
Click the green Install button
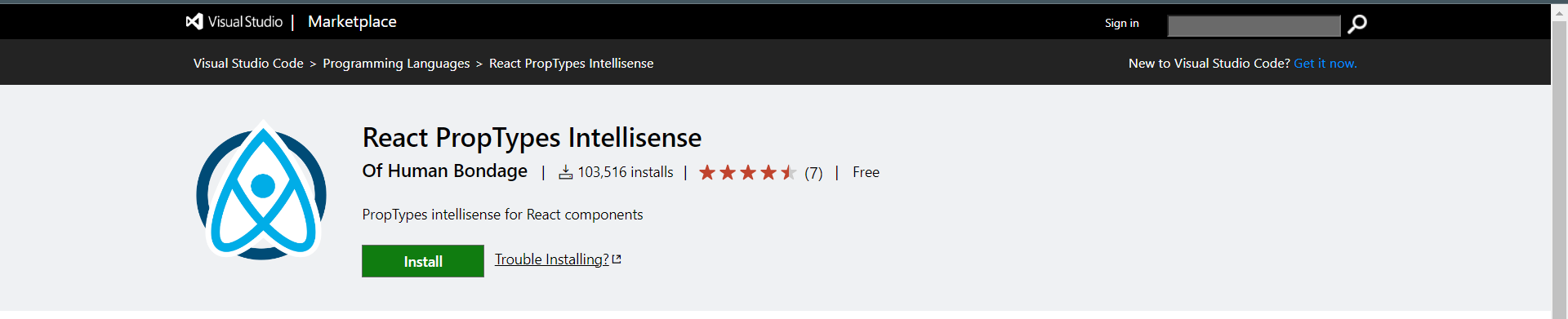[423, 261]
